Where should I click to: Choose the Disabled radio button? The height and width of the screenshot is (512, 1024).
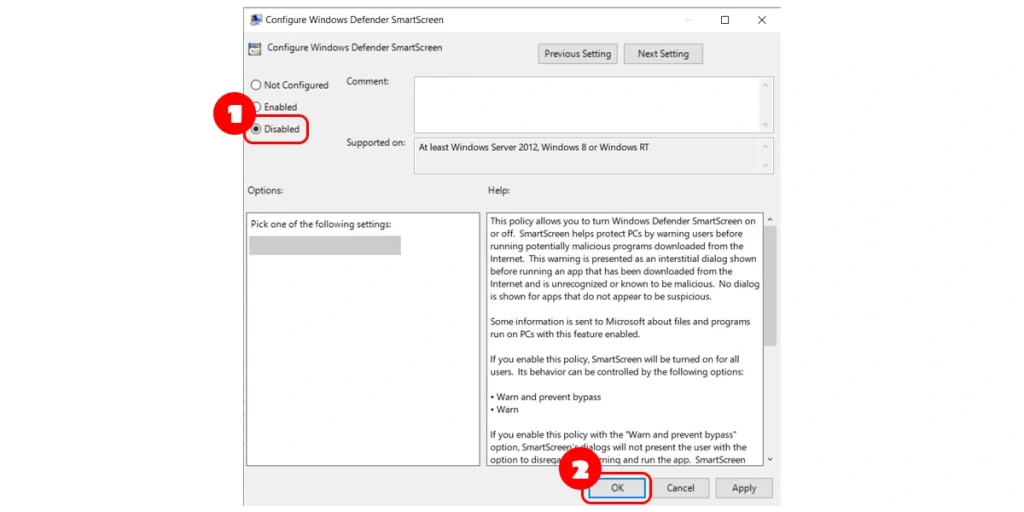(256, 129)
